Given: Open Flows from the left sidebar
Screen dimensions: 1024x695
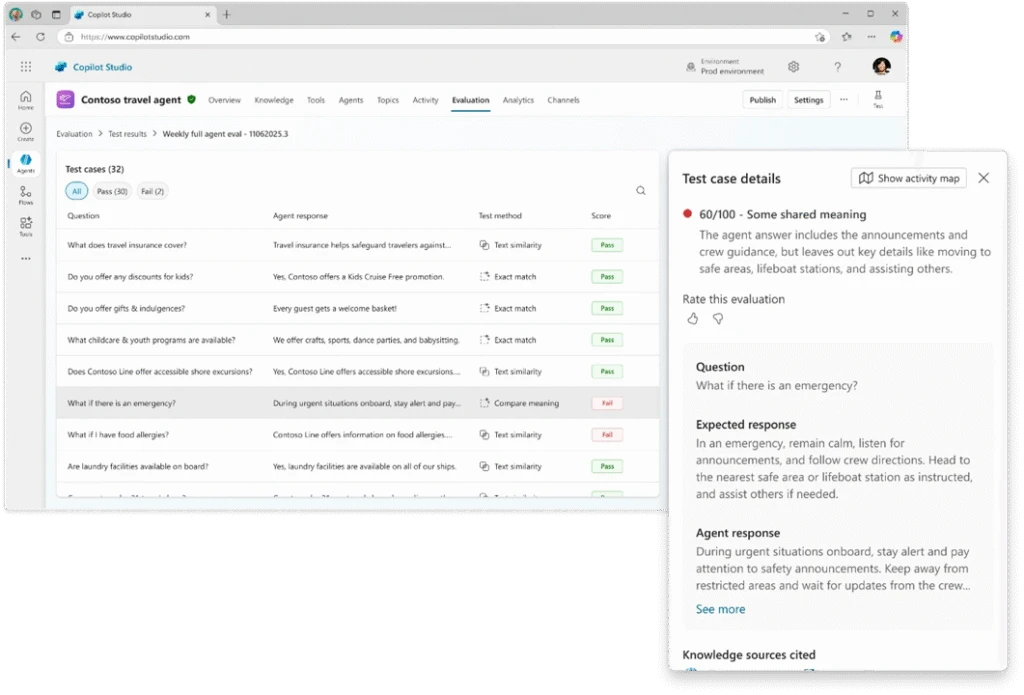Looking at the screenshot, I should [25, 193].
